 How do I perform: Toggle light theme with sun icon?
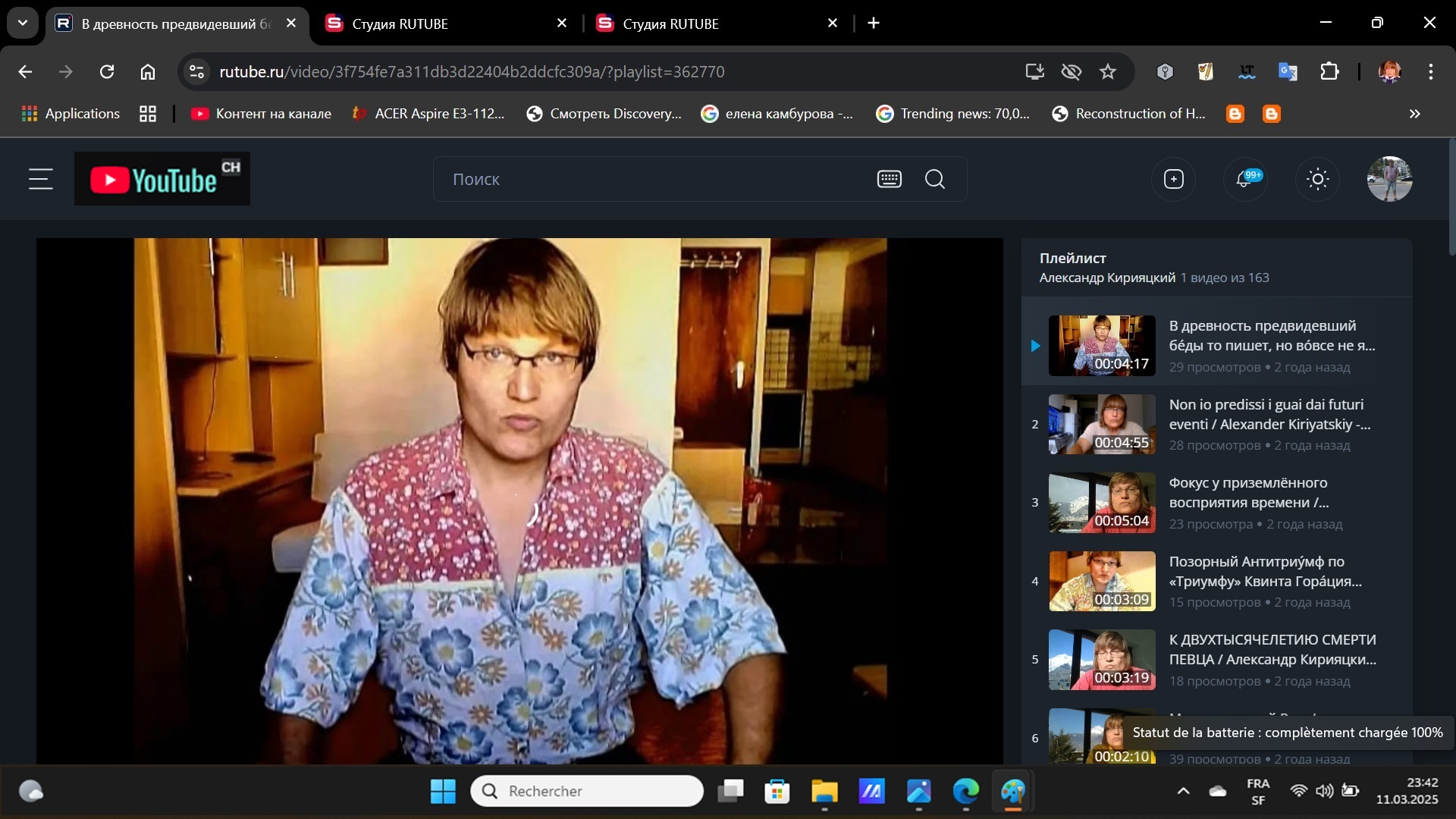tap(1317, 179)
